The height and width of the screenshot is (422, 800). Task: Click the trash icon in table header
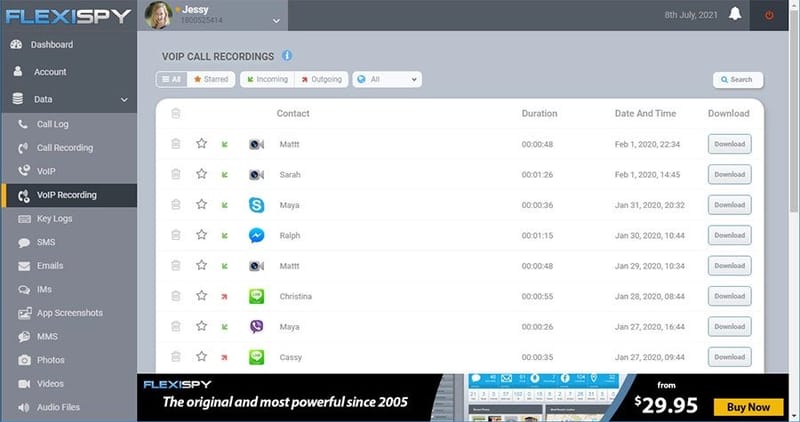(x=176, y=113)
